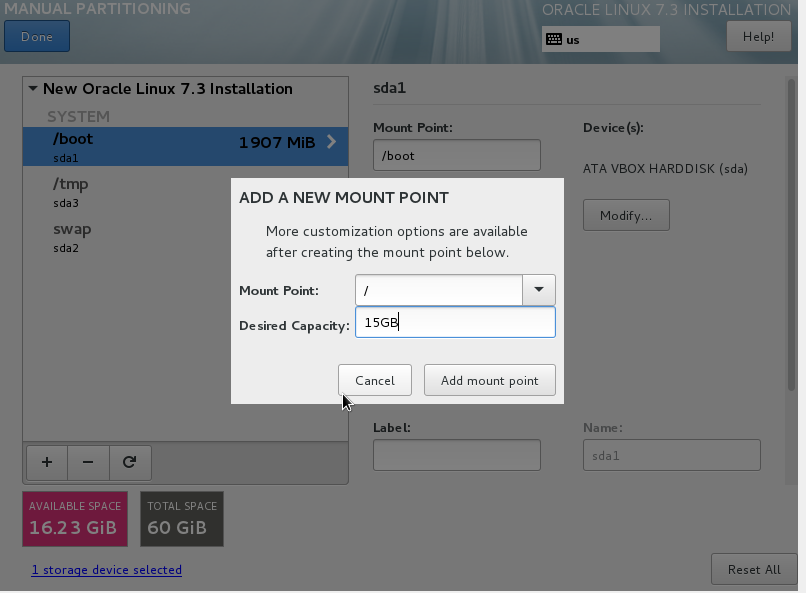Open the Help! button
The width and height of the screenshot is (806, 593).
tap(759, 36)
